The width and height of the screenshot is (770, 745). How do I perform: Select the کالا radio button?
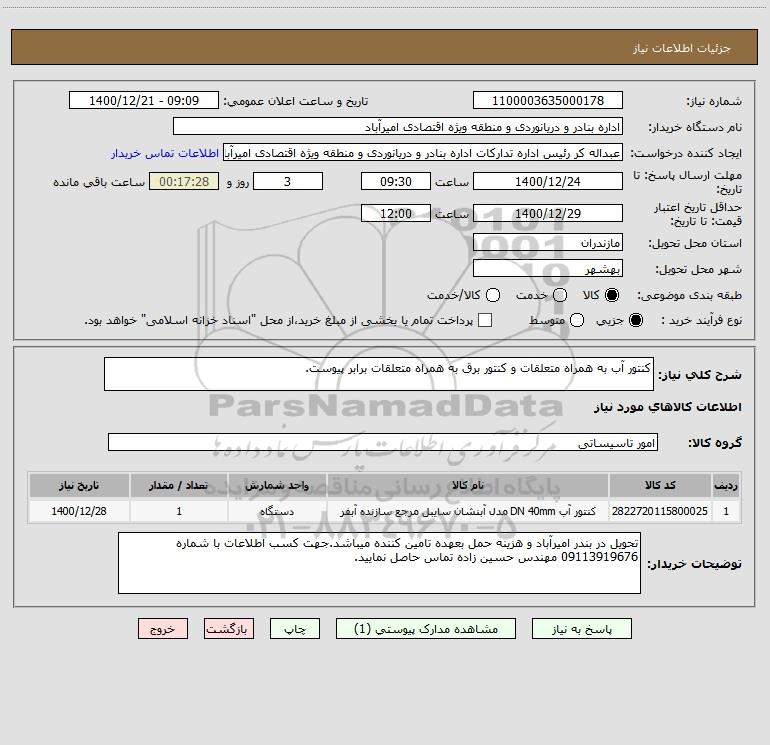point(612,295)
